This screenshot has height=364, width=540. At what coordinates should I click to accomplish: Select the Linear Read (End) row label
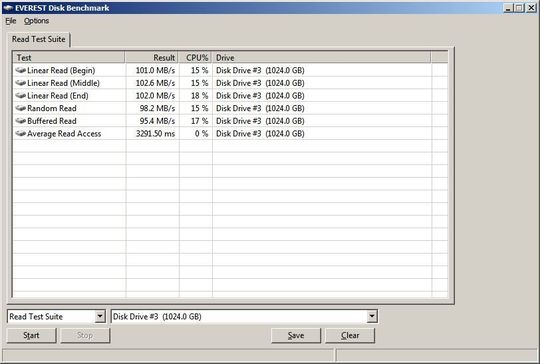click(58, 95)
